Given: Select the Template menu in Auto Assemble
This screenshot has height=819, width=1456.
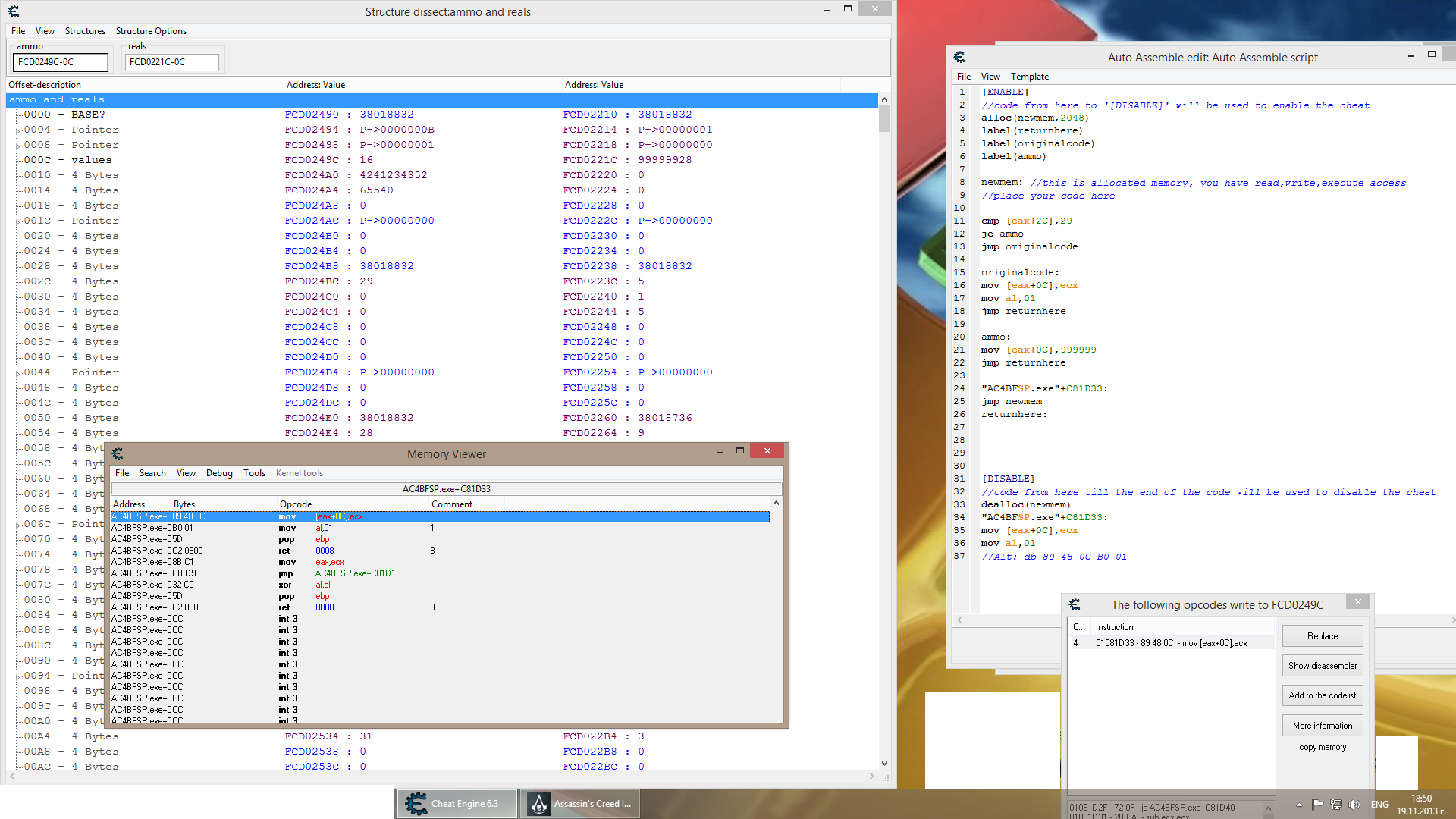Looking at the screenshot, I should coord(1028,76).
